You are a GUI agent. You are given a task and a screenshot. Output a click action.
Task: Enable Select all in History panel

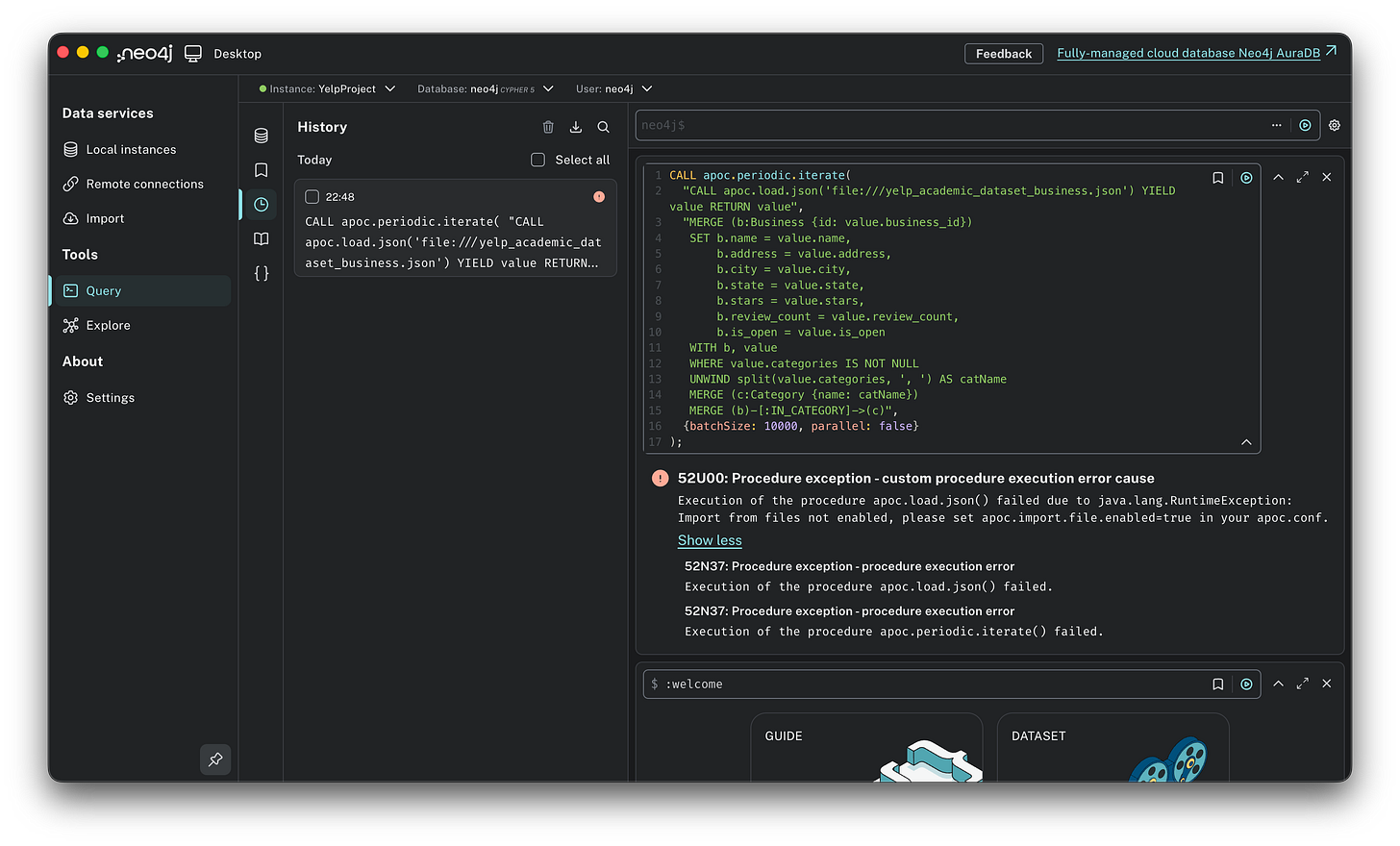537,160
